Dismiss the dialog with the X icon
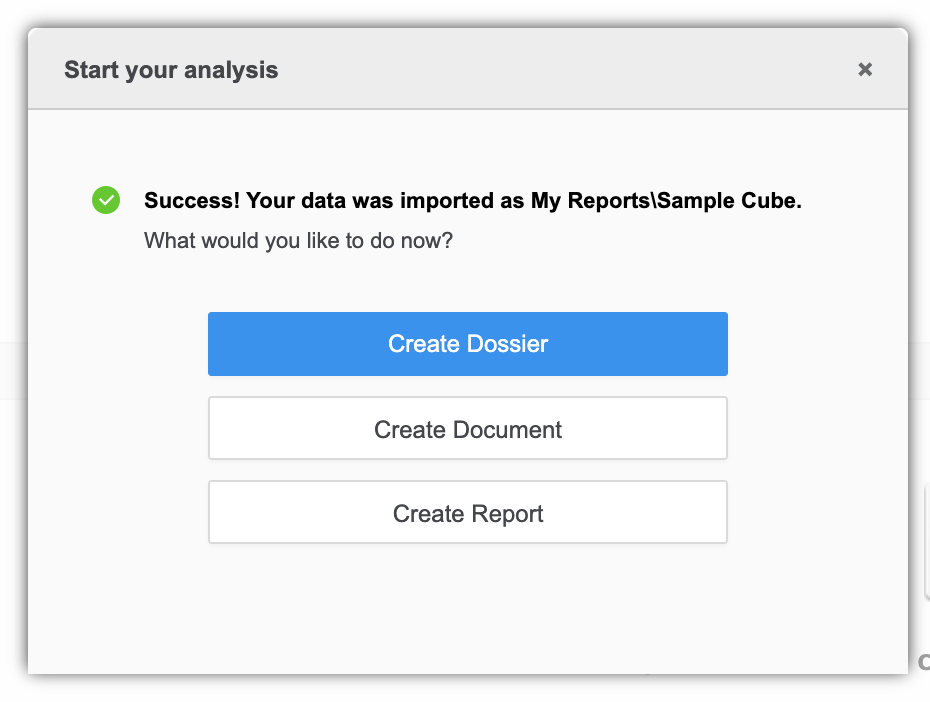 pos(865,69)
